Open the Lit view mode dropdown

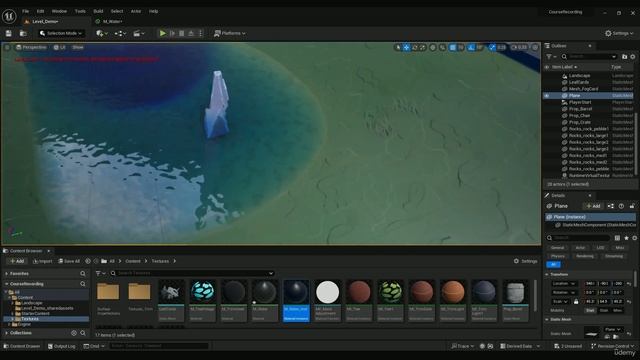coord(60,47)
